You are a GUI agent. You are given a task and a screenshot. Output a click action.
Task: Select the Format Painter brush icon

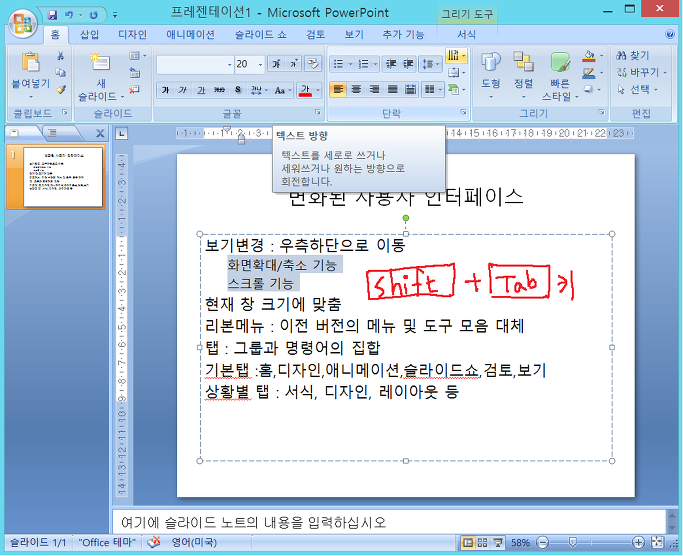(61, 89)
